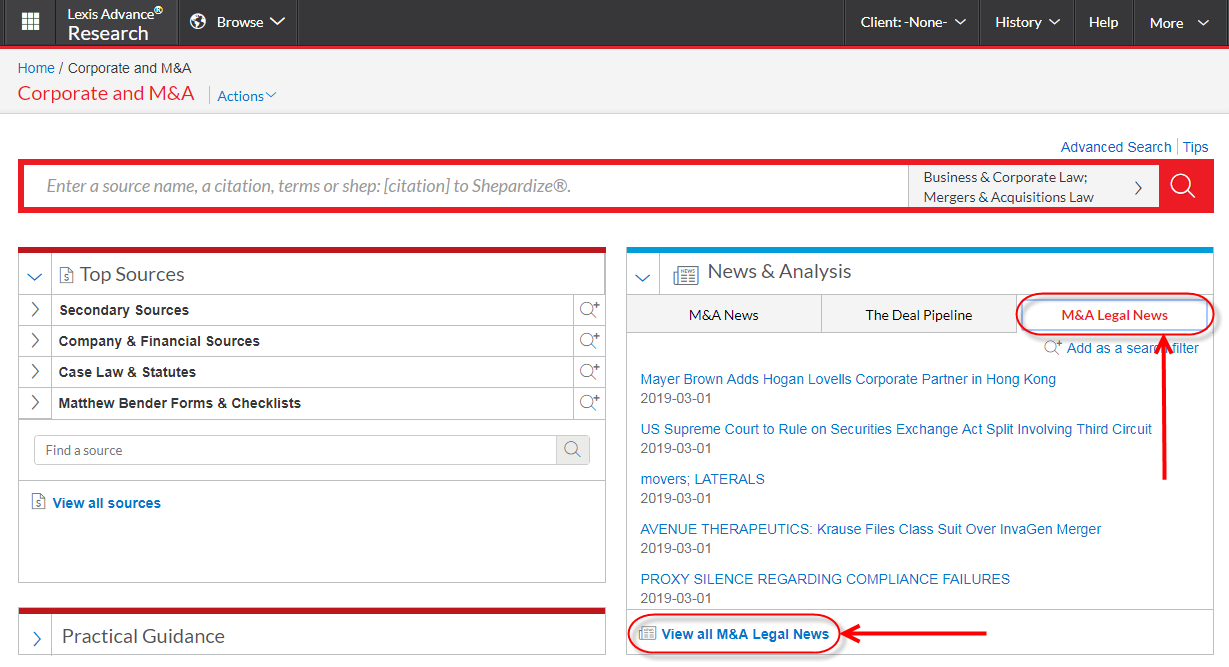
Task: Expand Matthew Bender Forms & Checklists row
Action: pyautogui.click(x=35, y=403)
